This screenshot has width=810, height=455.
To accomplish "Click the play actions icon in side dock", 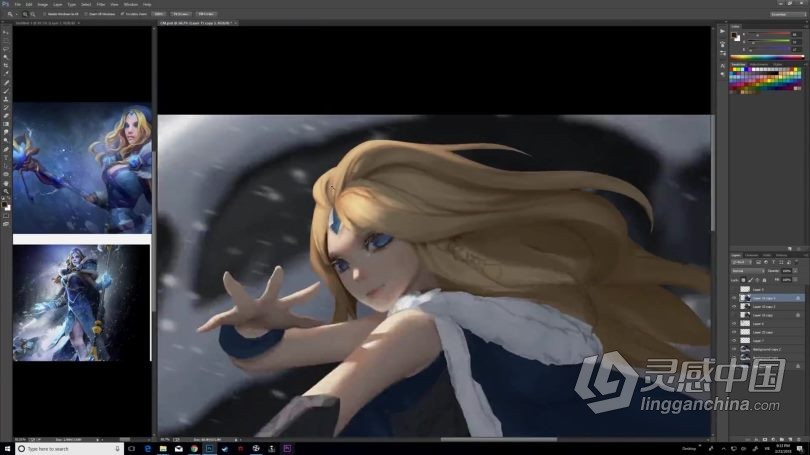I will pyautogui.click(x=722, y=32).
